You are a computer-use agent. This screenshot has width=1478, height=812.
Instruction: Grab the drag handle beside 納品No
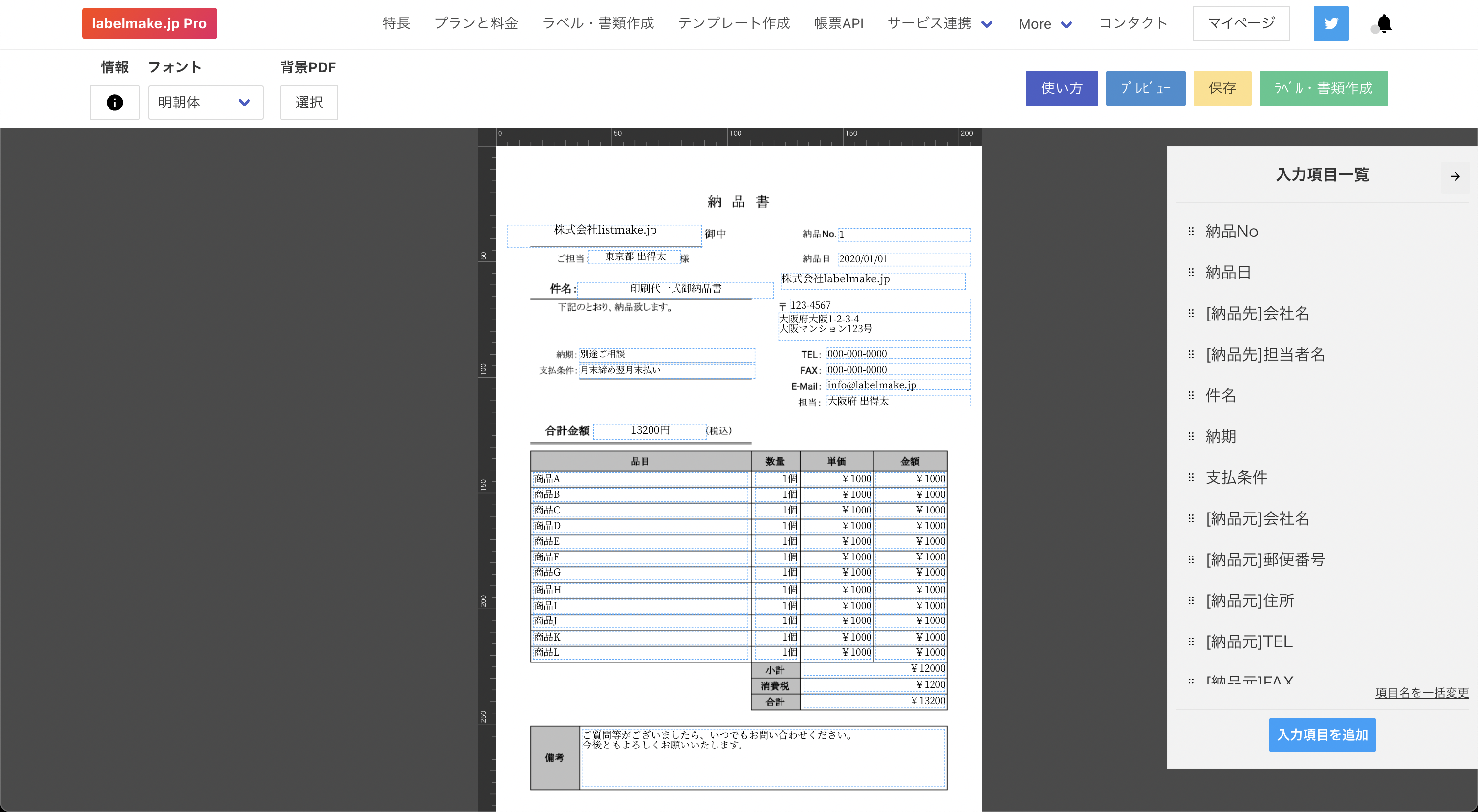click(x=1191, y=231)
